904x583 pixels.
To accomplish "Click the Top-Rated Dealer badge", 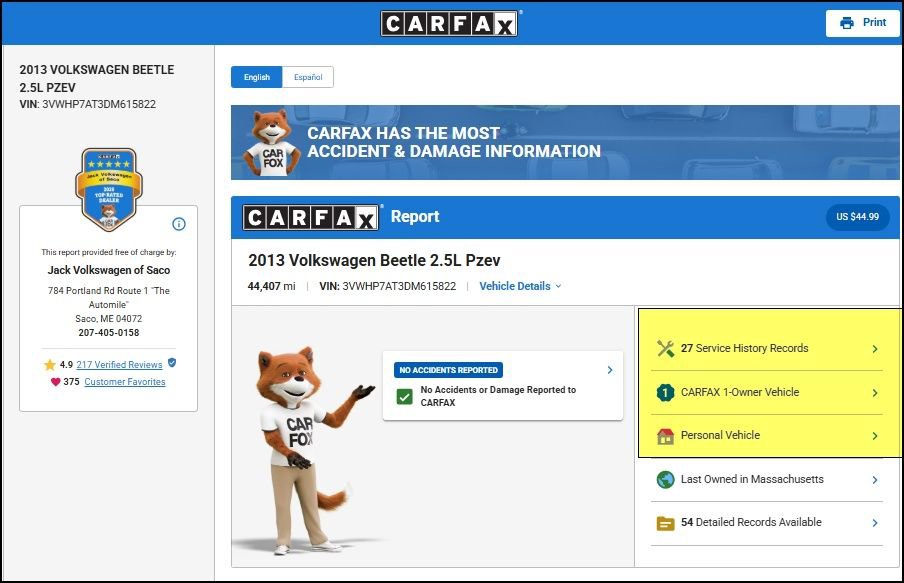I will [x=109, y=189].
